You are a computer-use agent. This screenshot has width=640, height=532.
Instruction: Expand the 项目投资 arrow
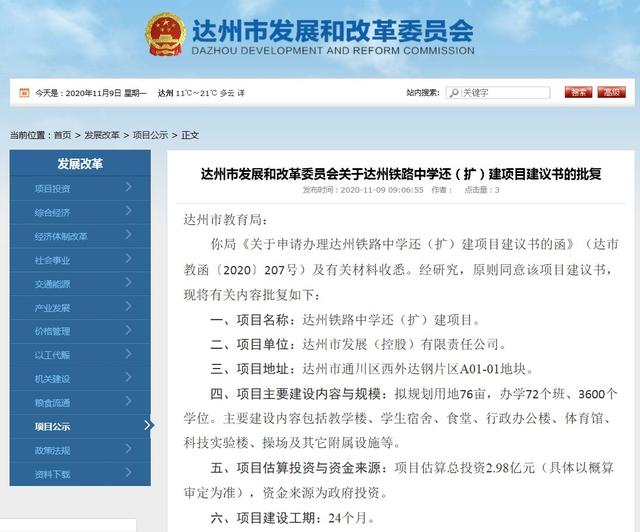[129, 187]
